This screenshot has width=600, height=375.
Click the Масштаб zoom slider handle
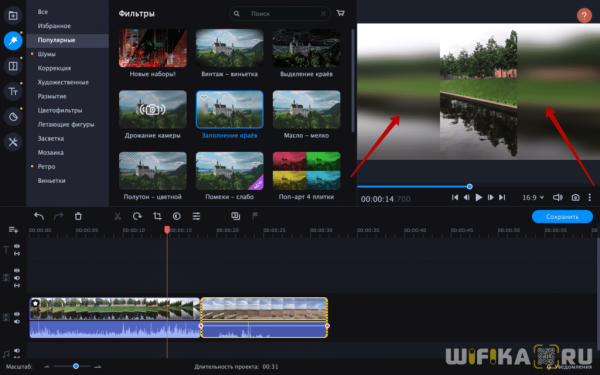[x=76, y=366]
